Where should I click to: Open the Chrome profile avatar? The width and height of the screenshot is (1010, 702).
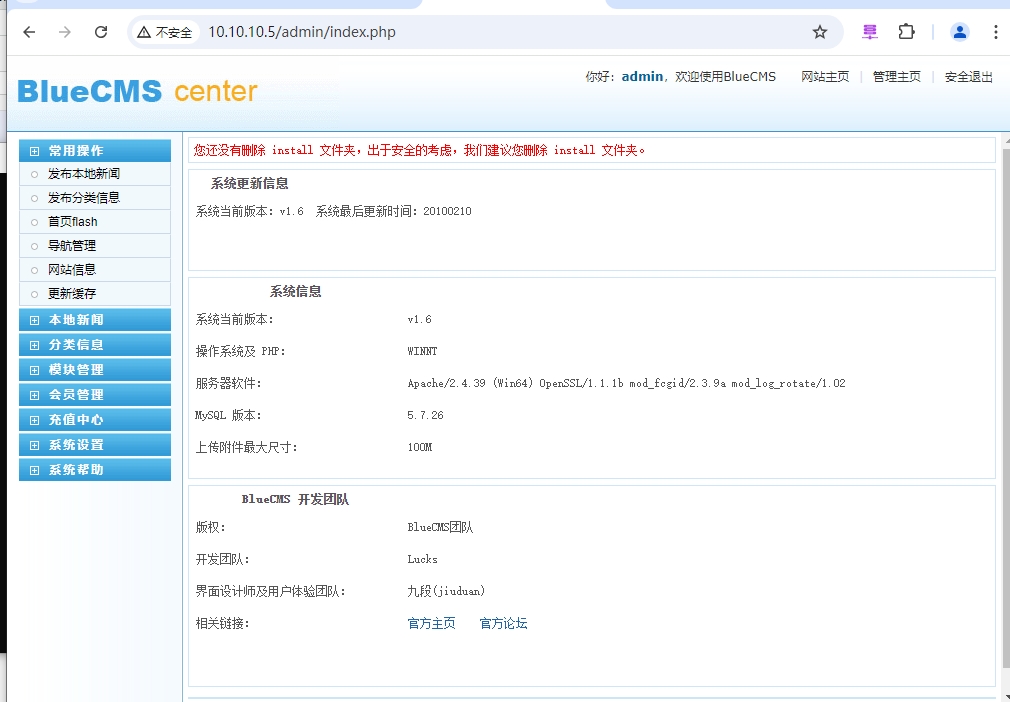click(960, 32)
